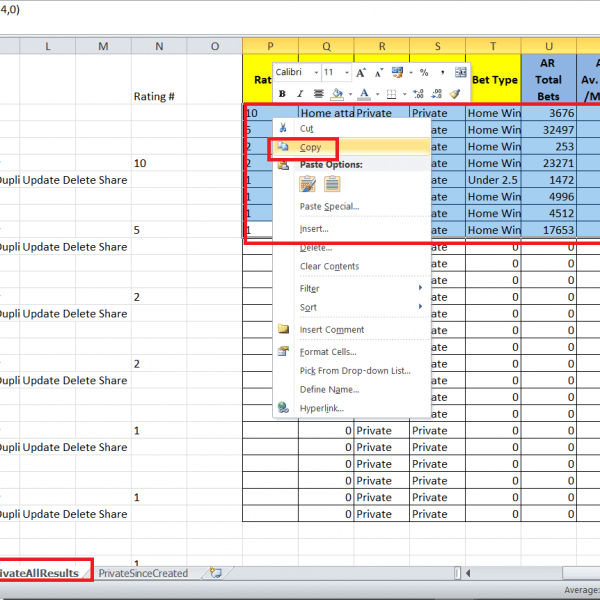This screenshot has width=600, height=600.
Task: Click the Format Painter brush icon
Action: pos(455,93)
